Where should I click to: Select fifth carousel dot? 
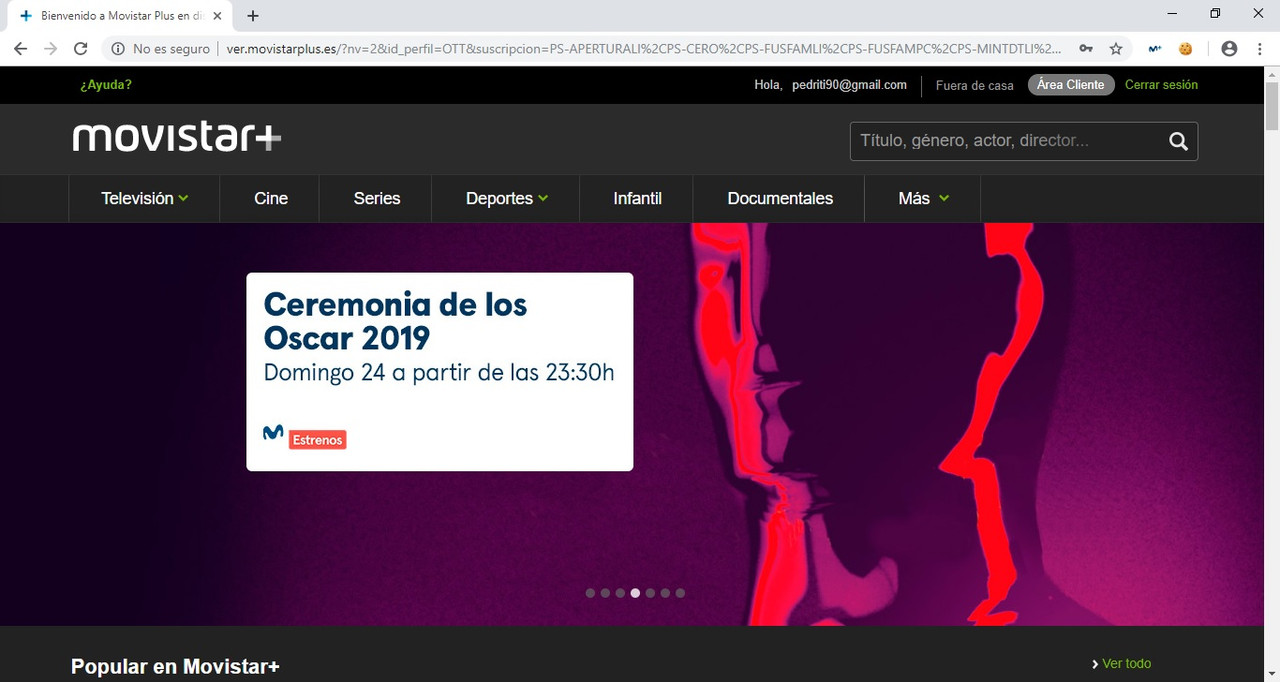(x=650, y=593)
